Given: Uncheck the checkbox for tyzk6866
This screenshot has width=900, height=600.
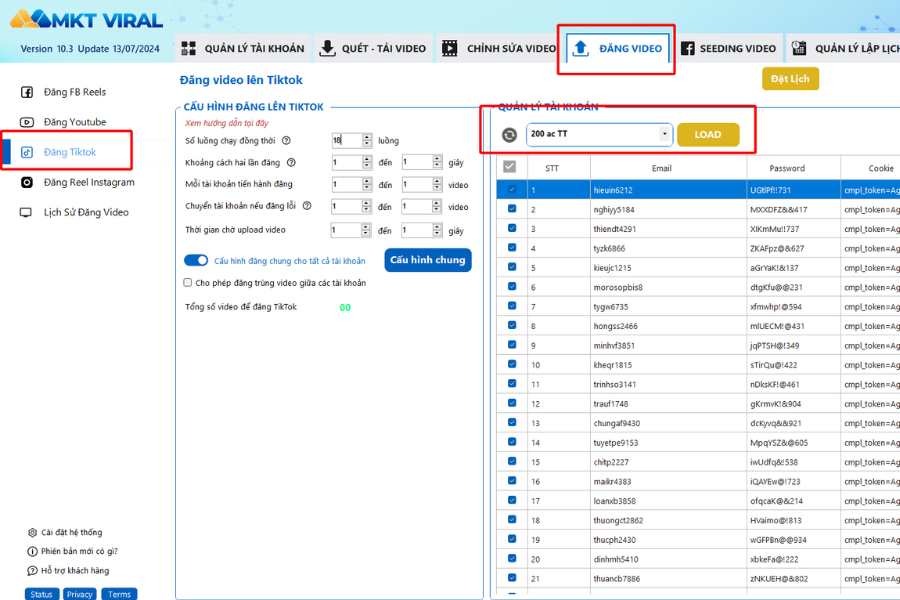Looking at the screenshot, I should coord(512,247).
